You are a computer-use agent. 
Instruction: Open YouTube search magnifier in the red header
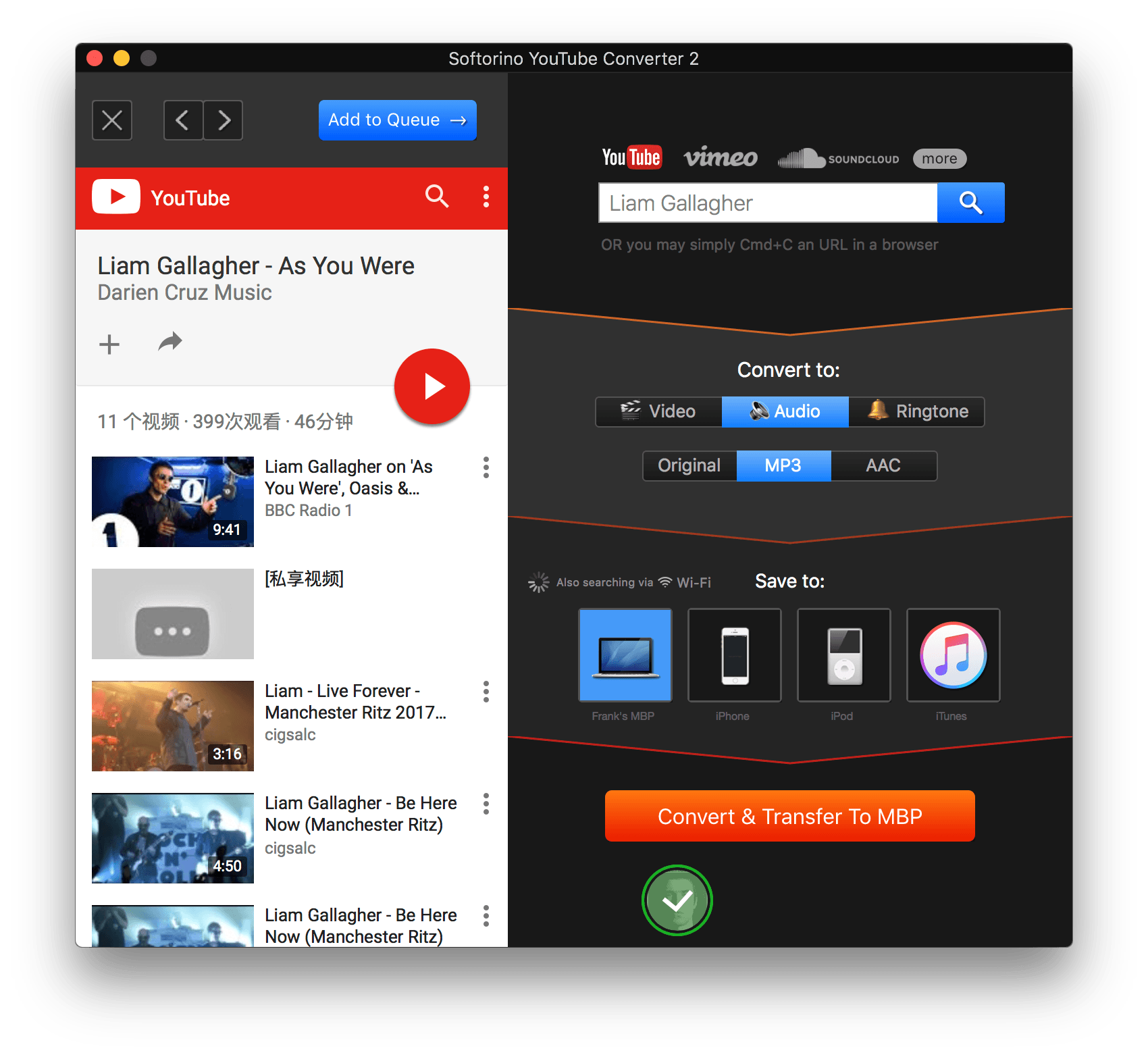click(x=437, y=197)
